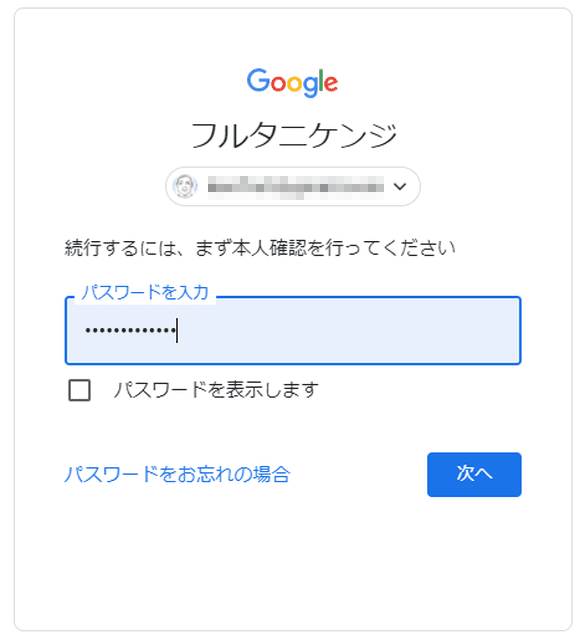Click the blue capital G in the logo
The image size is (580, 640).
pyautogui.click(x=259, y=80)
